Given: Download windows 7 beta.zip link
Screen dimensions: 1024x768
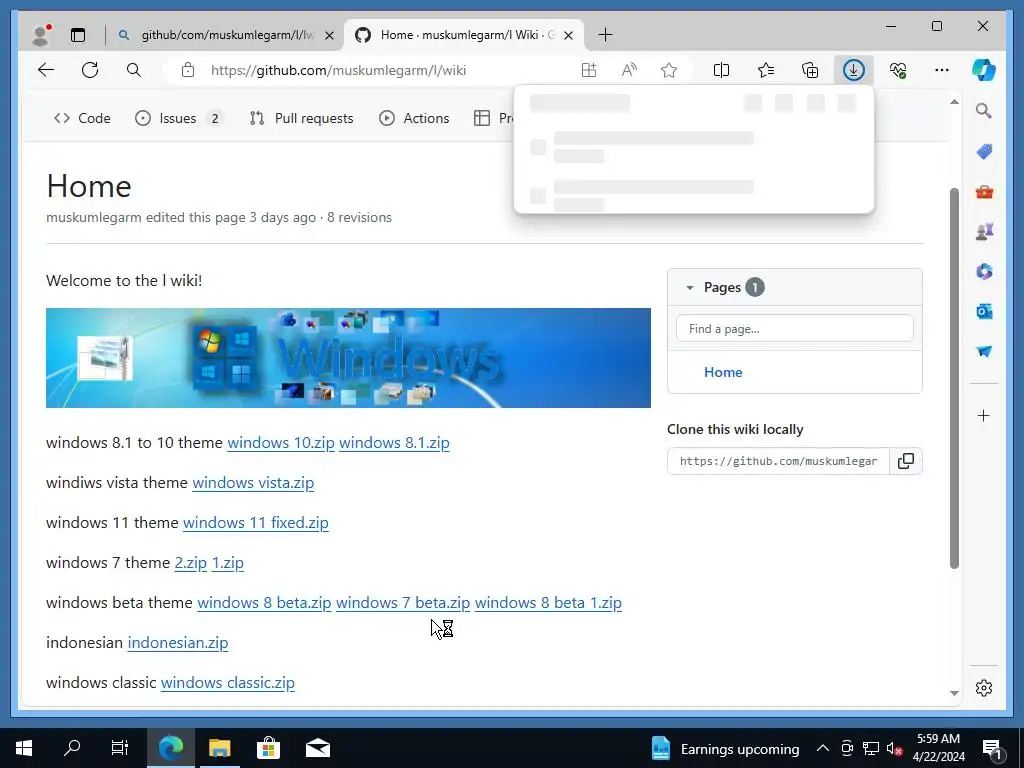Looking at the screenshot, I should [x=403, y=602].
